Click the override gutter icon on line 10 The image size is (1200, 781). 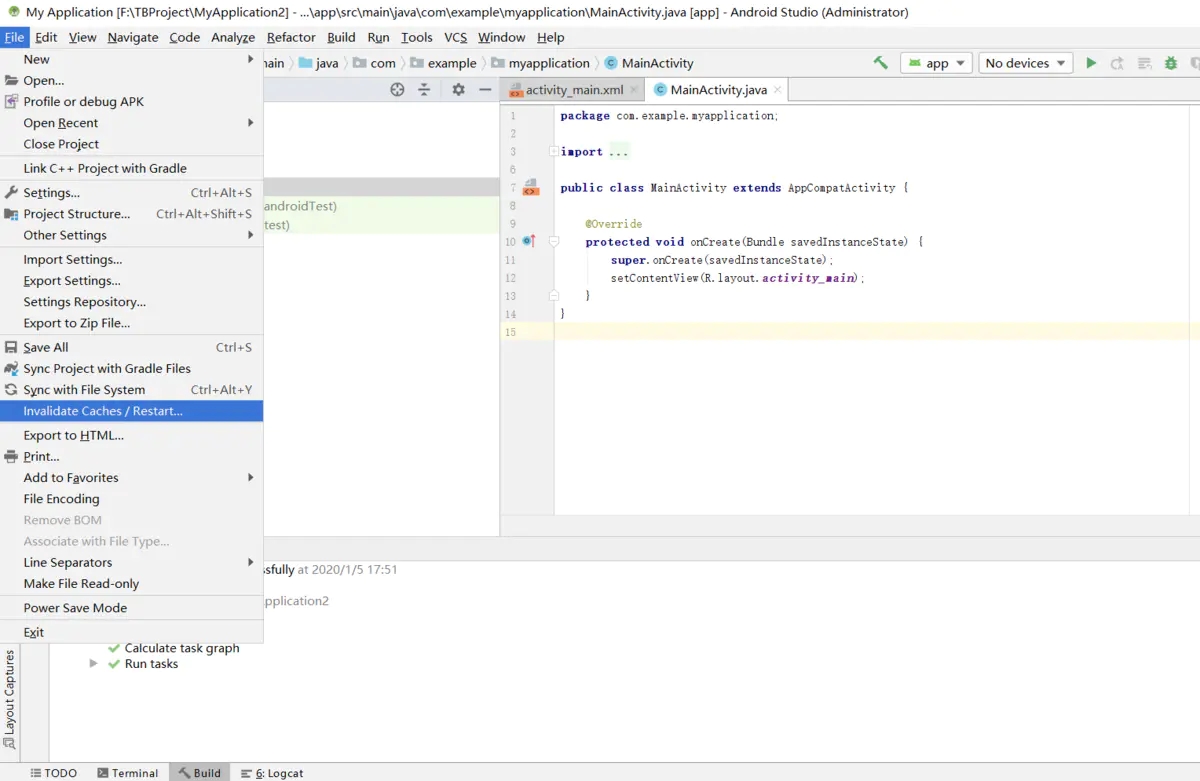pos(528,241)
